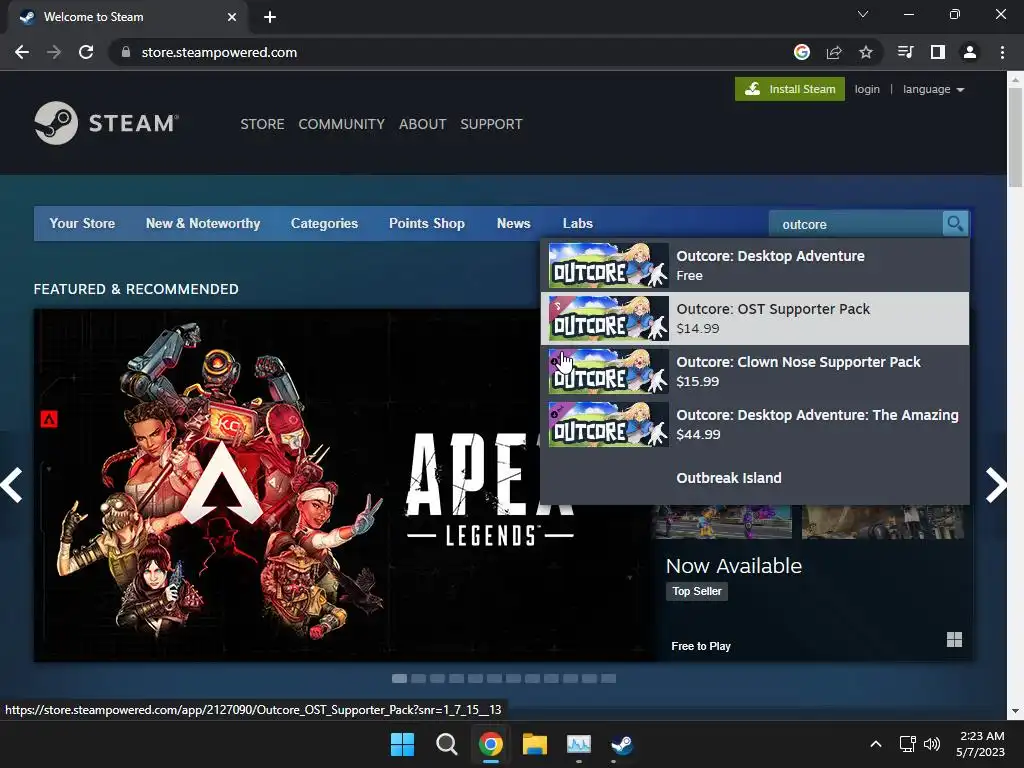Viewport: 1024px width, 768px height.
Task: Select Outcore: Desktop Adventure free result
Action: click(x=755, y=266)
